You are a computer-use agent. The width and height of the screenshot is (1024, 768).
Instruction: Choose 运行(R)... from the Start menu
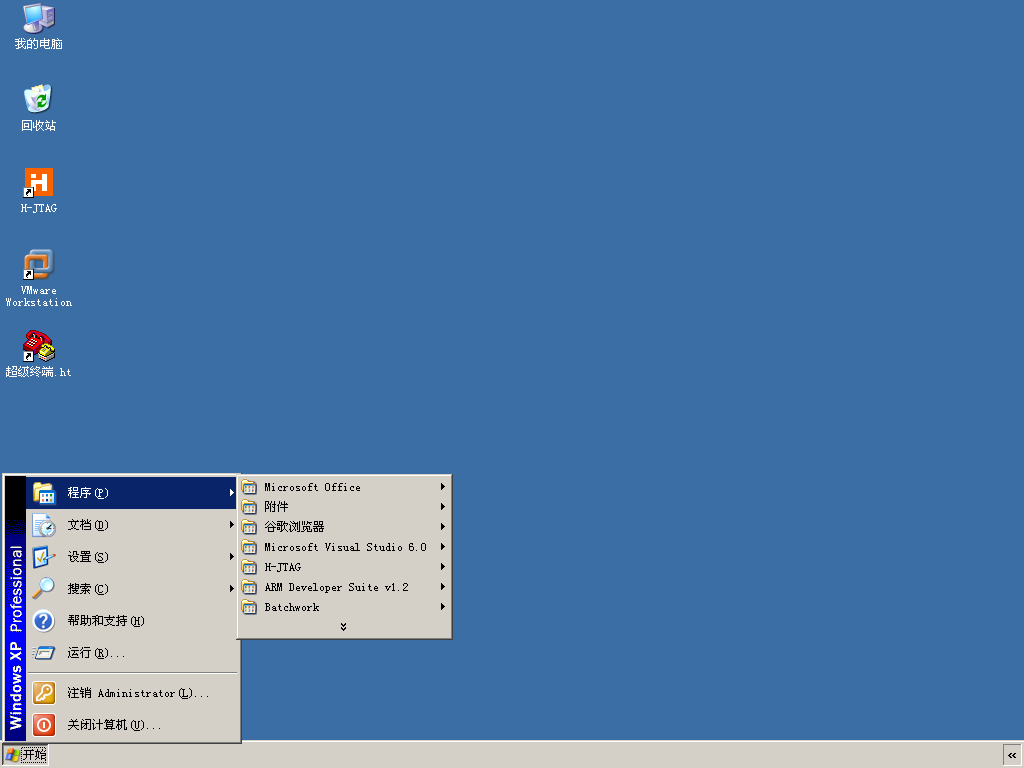(132, 652)
